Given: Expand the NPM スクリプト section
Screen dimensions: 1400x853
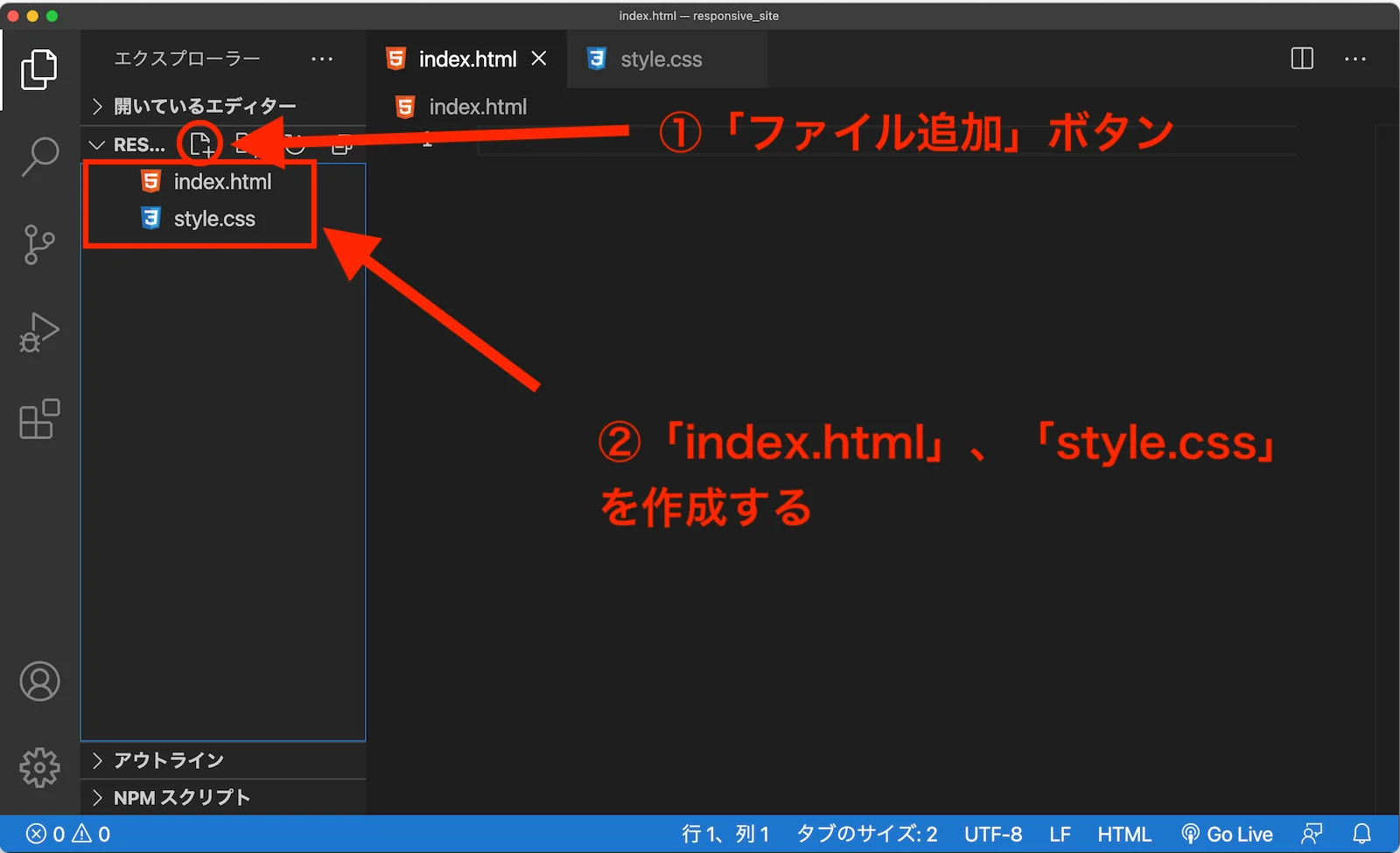Looking at the screenshot, I should point(173,797).
